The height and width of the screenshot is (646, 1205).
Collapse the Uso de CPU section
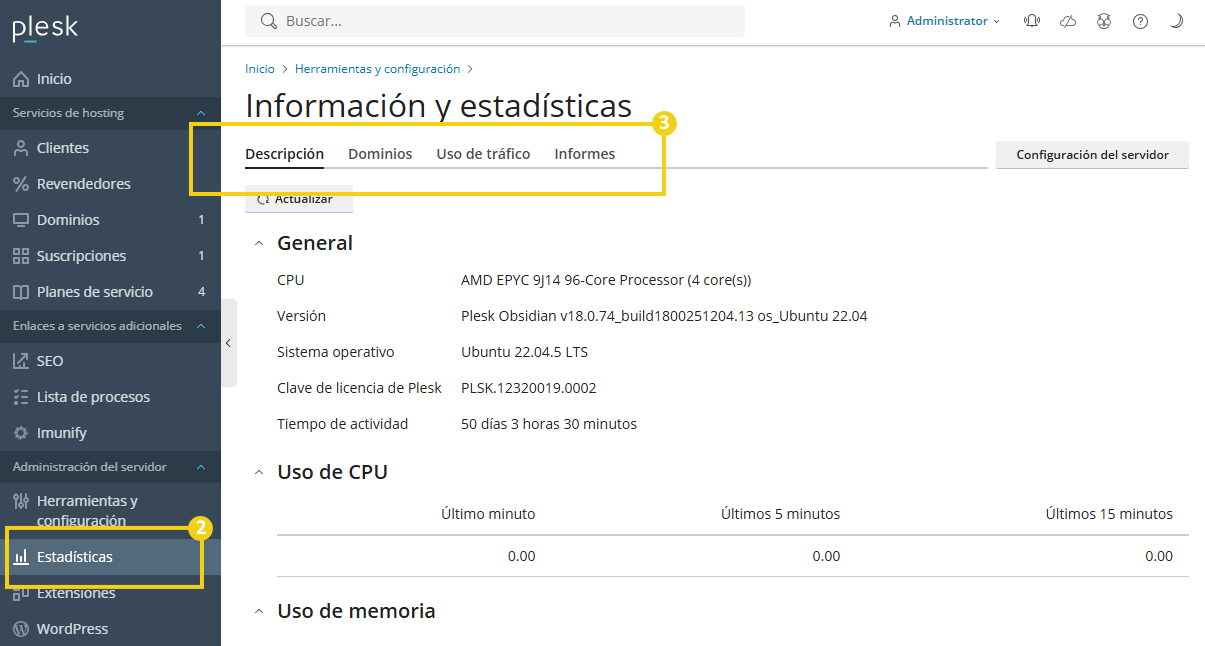pos(259,472)
